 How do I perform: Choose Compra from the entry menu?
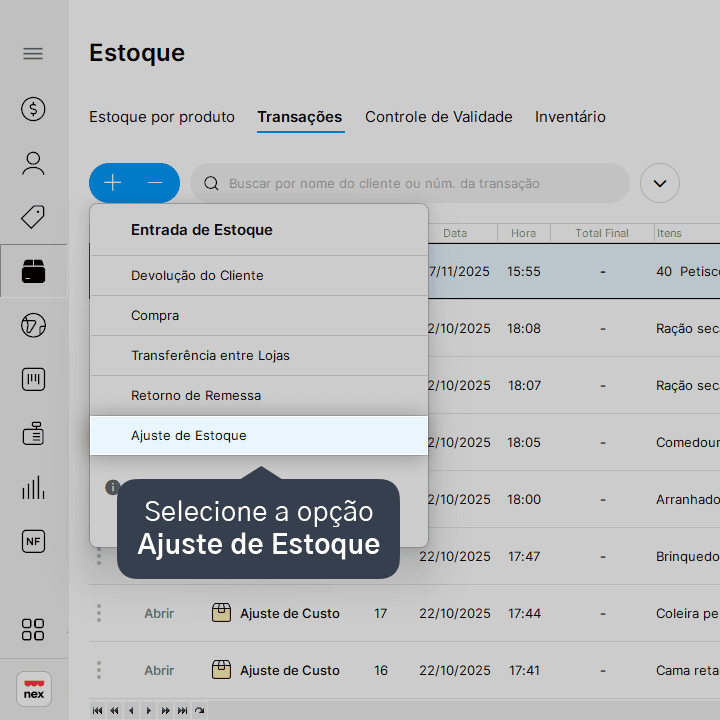[x=259, y=315]
